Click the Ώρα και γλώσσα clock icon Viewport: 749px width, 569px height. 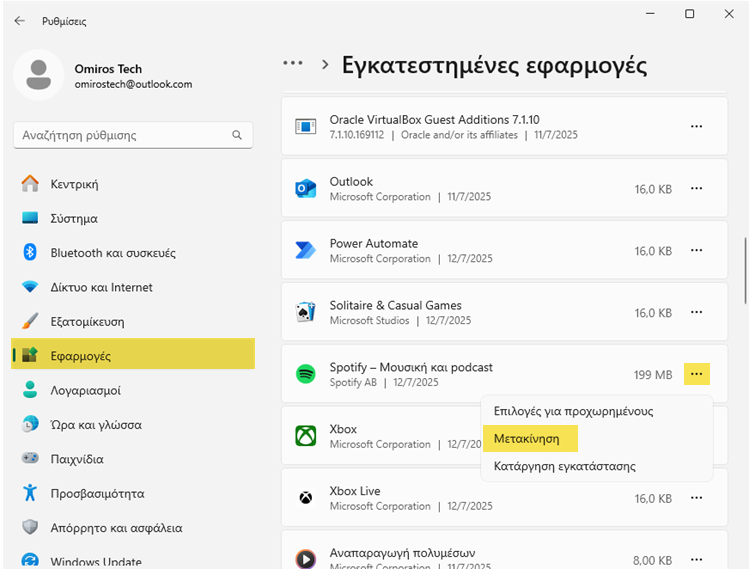coord(30,424)
